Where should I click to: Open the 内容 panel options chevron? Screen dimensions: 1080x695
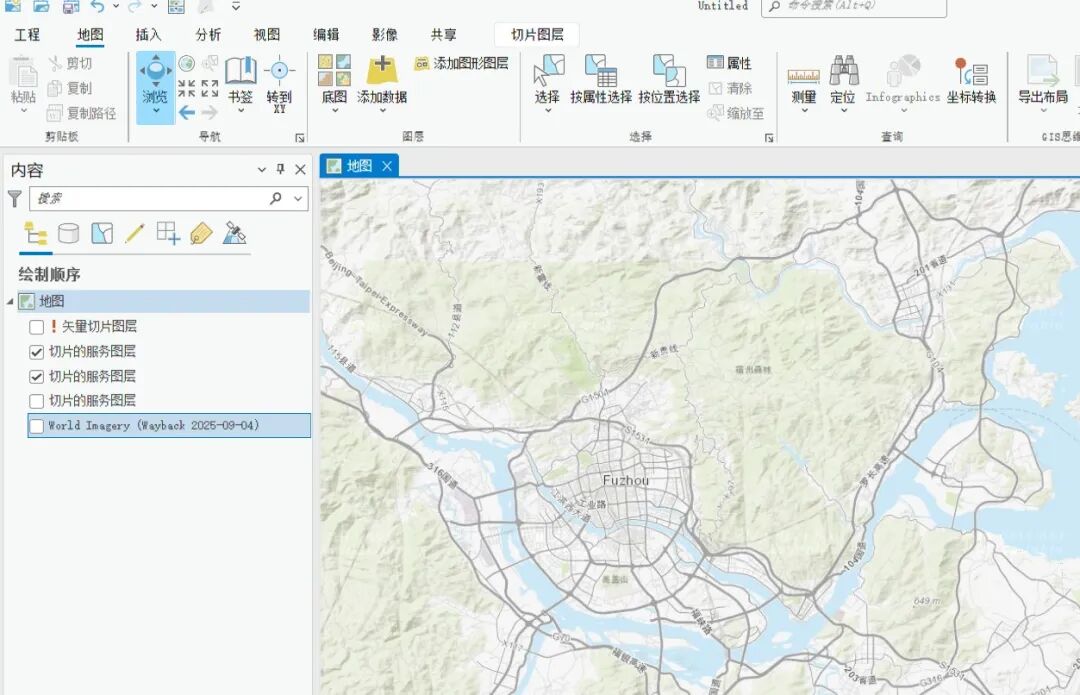coord(262,169)
